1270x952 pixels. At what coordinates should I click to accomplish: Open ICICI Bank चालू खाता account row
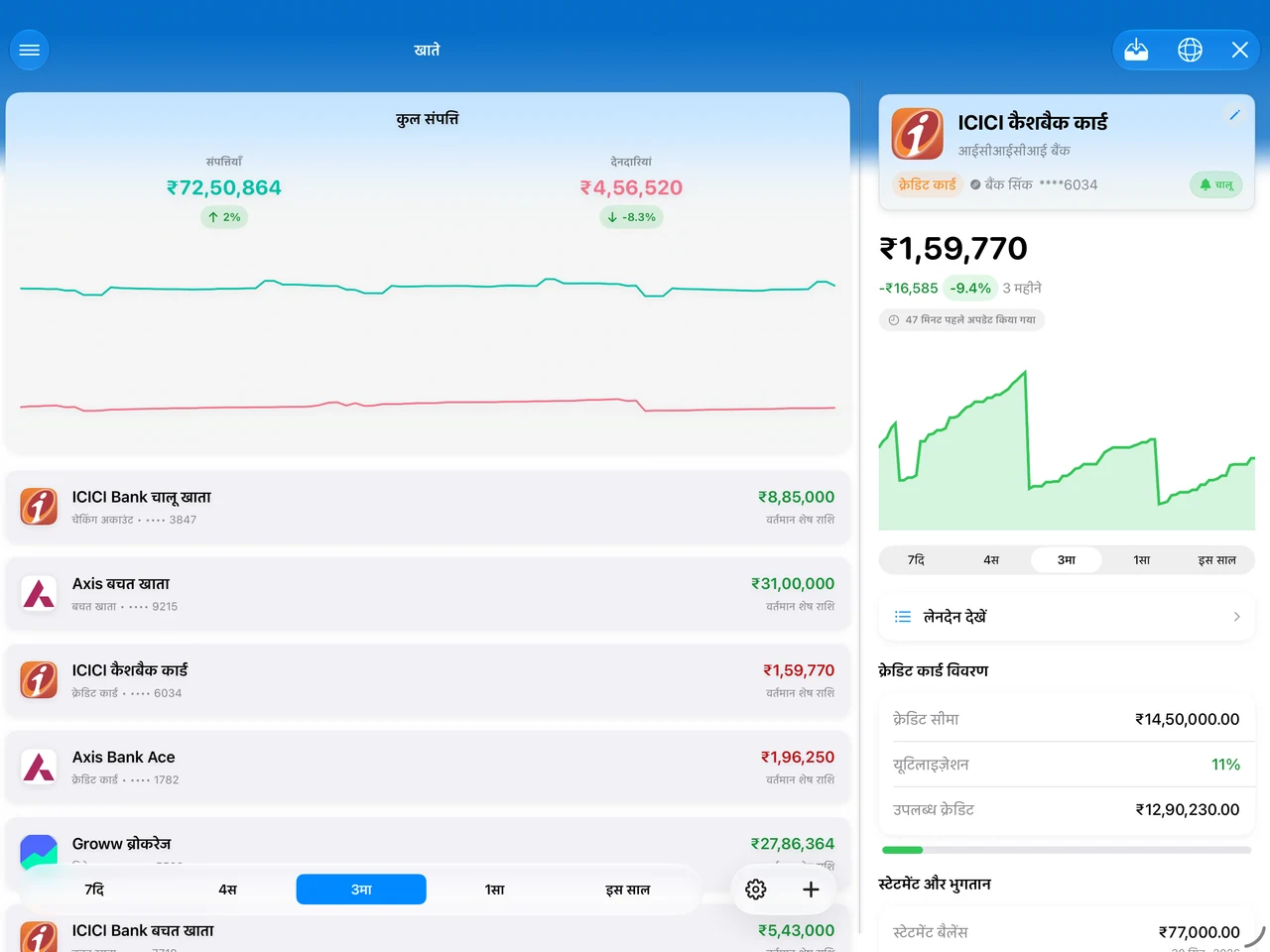click(428, 507)
